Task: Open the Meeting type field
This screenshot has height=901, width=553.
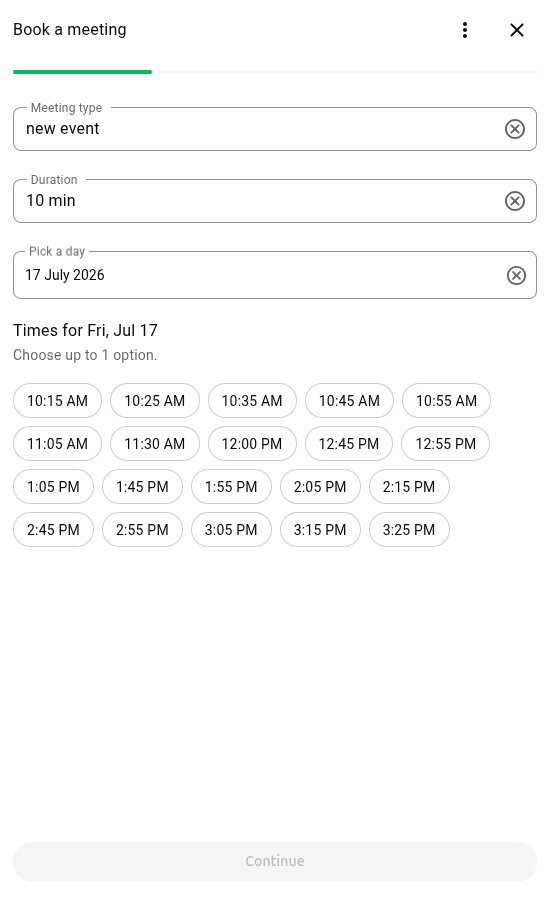Action: pos(275,129)
